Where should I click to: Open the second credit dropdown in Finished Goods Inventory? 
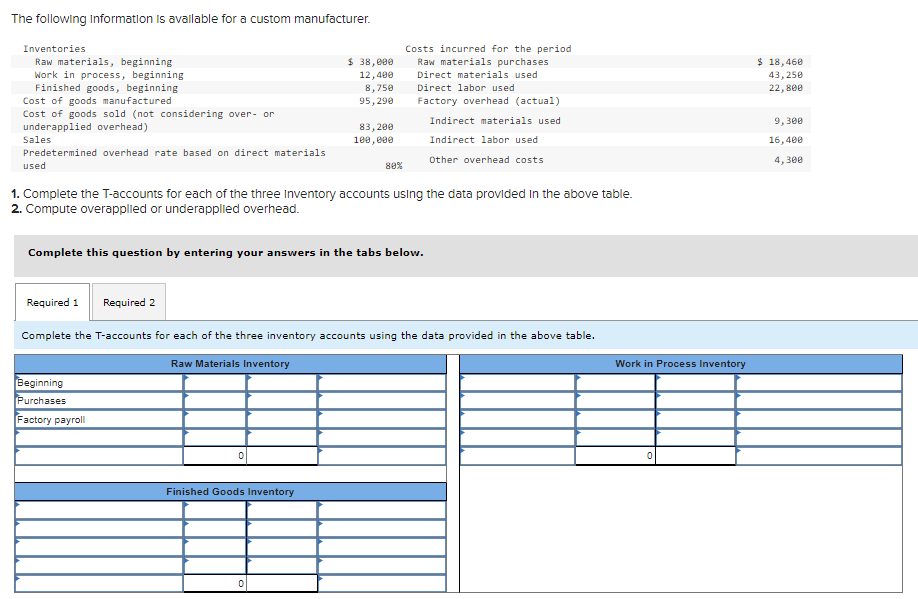pyautogui.click(x=249, y=523)
